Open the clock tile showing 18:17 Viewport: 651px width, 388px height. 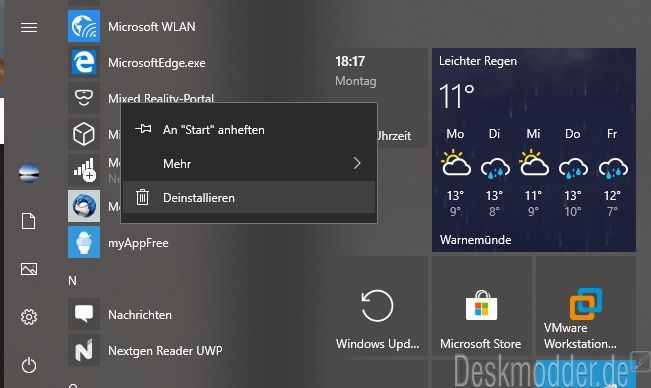tap(377, 98)
